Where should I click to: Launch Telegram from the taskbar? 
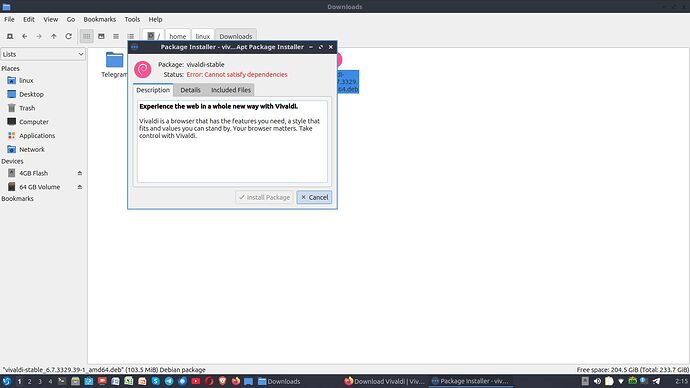tap(169, 381)
